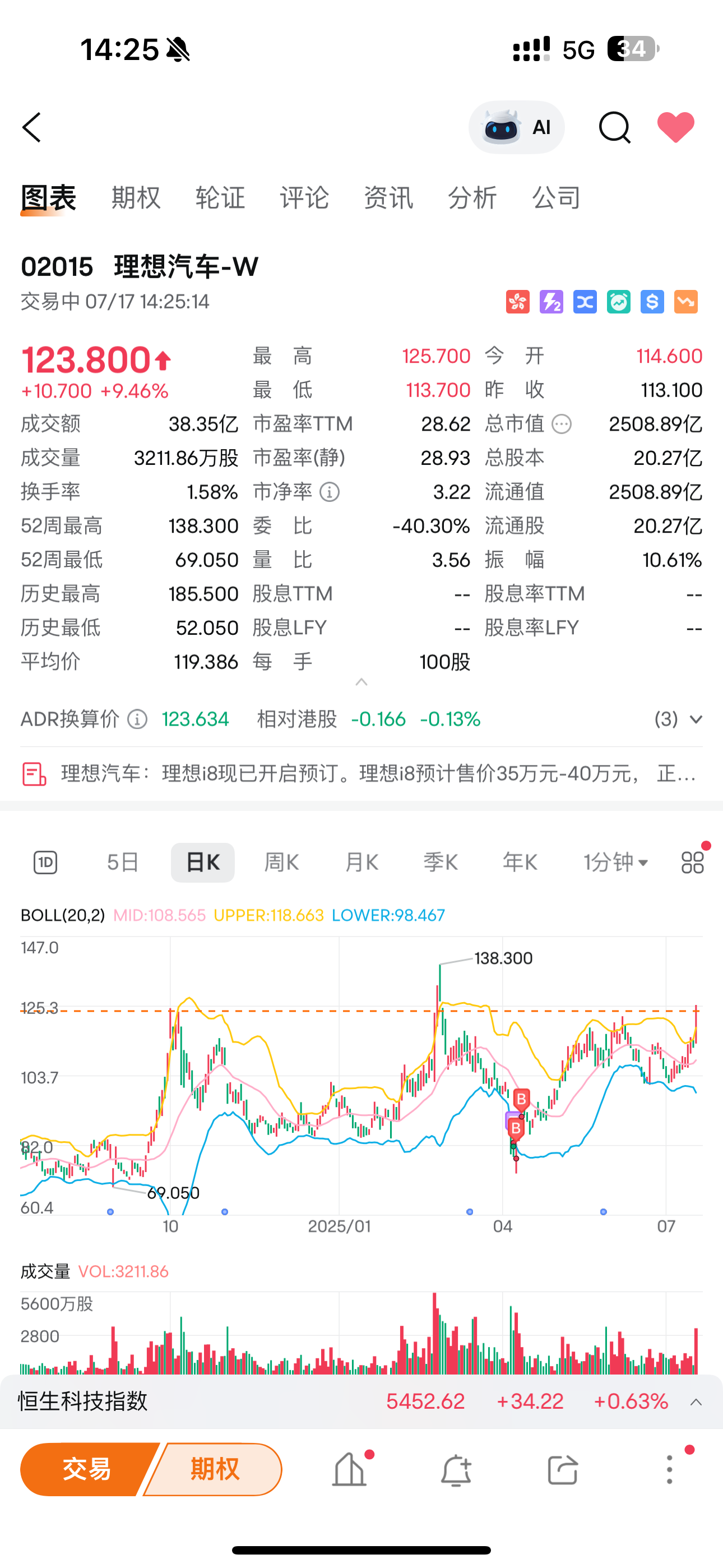Screen dimensions: 723x1568
Task: Open the search magnifier
Action: tap(614, 127)
